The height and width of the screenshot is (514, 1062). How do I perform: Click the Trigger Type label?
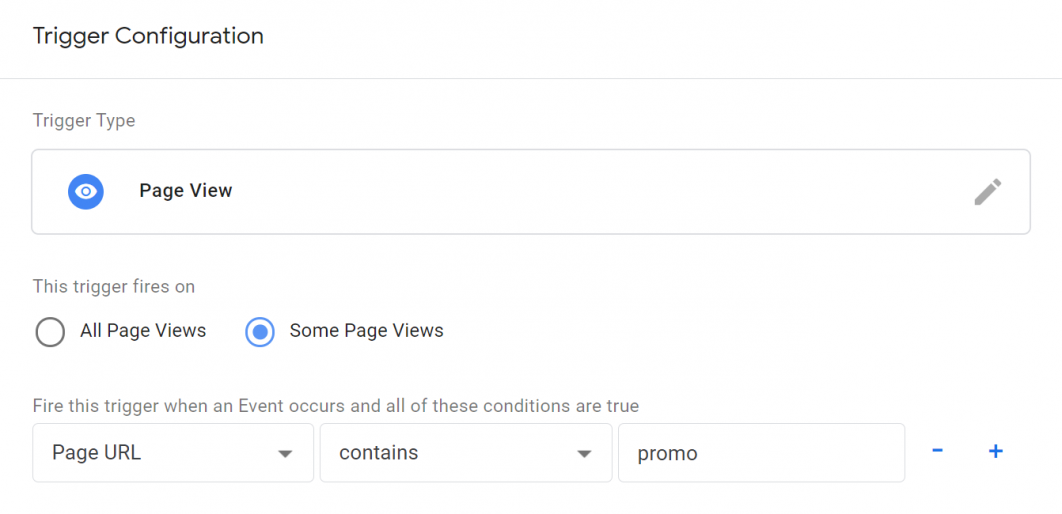click(x=84, y=121)
